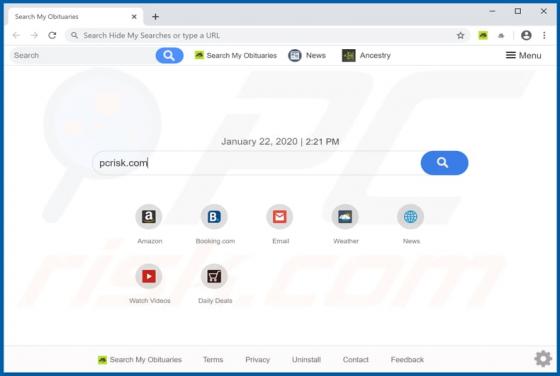The height and width of the screenshot is (376, 560).
Task: Bookmark this page with the star icon
Action: coord(460,35)
